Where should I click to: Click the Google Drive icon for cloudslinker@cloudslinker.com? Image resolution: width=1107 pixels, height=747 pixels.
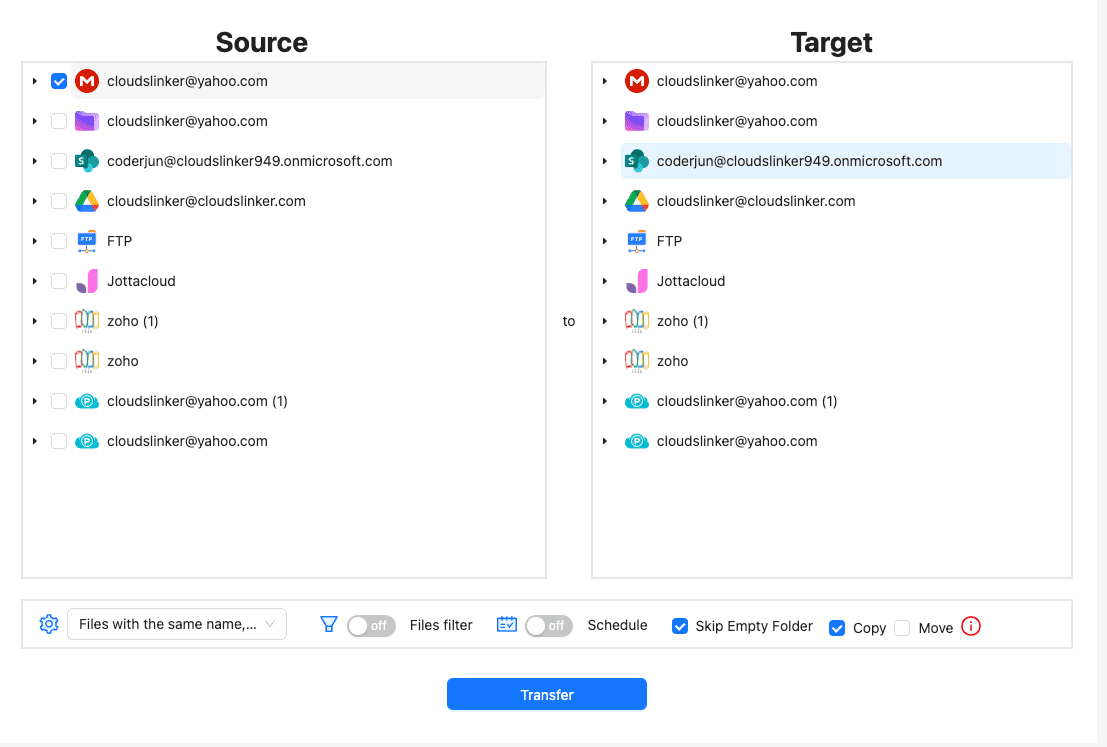(88, 200)
